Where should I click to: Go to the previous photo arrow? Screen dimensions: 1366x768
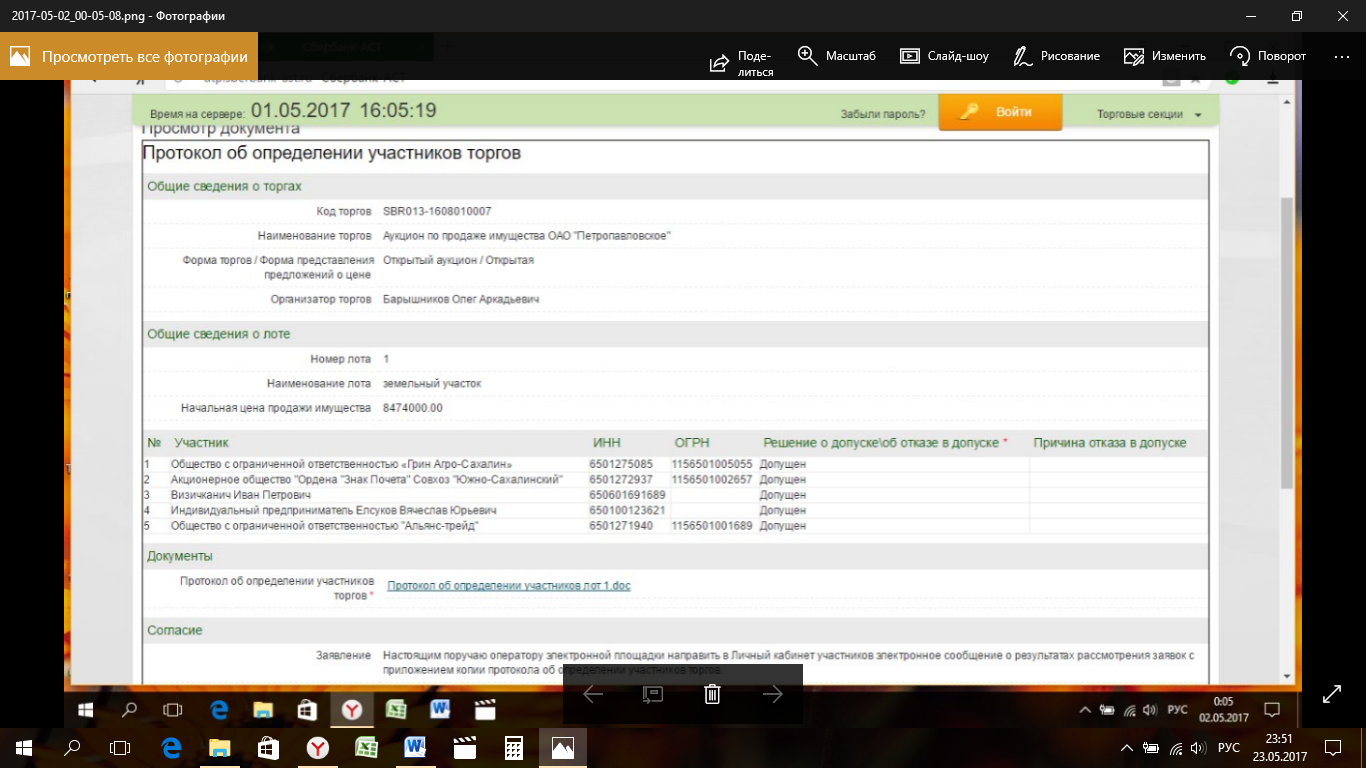click(x=593, y=694)
